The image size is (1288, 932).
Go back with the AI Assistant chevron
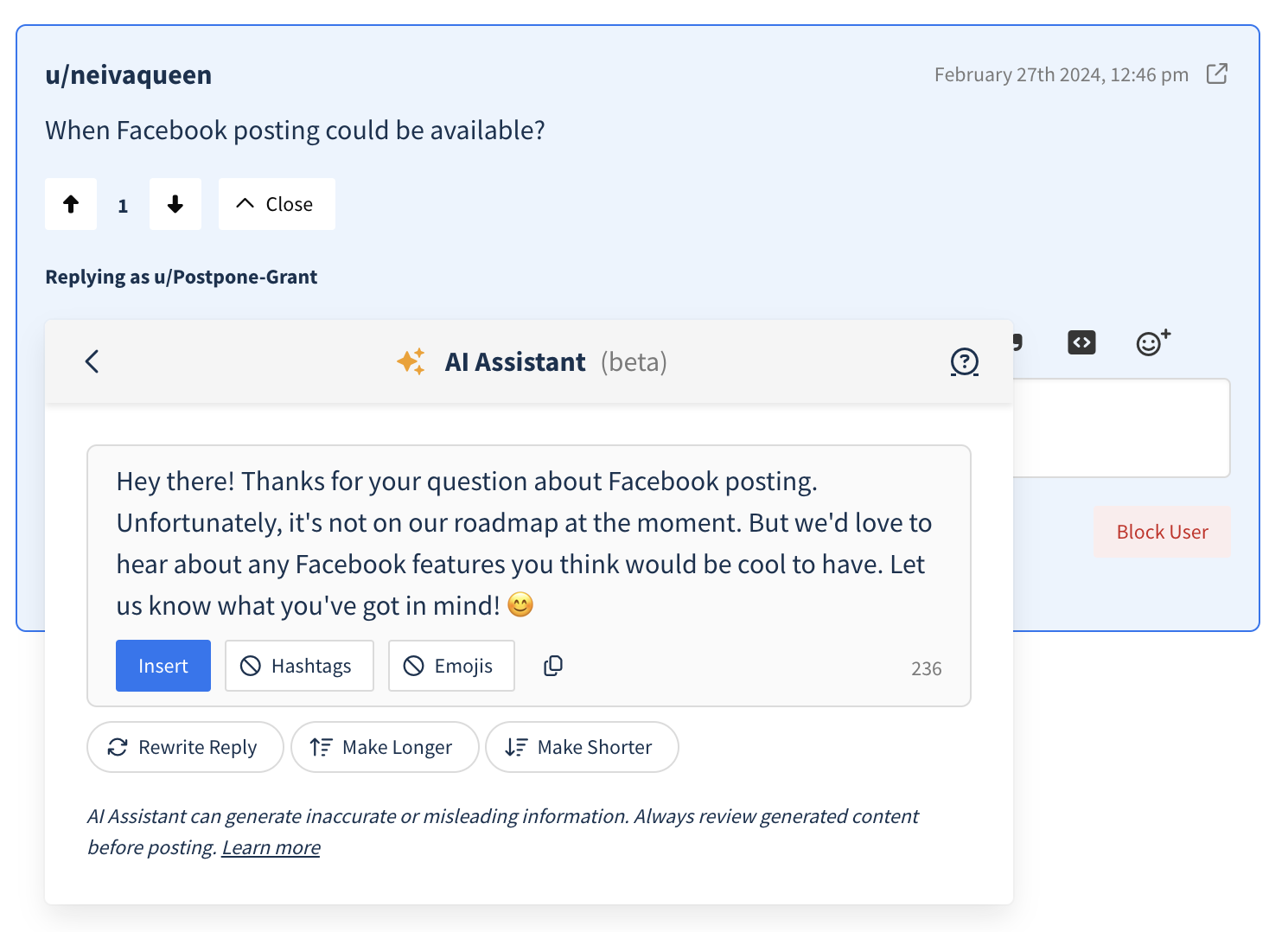click(x=92, y=361)
